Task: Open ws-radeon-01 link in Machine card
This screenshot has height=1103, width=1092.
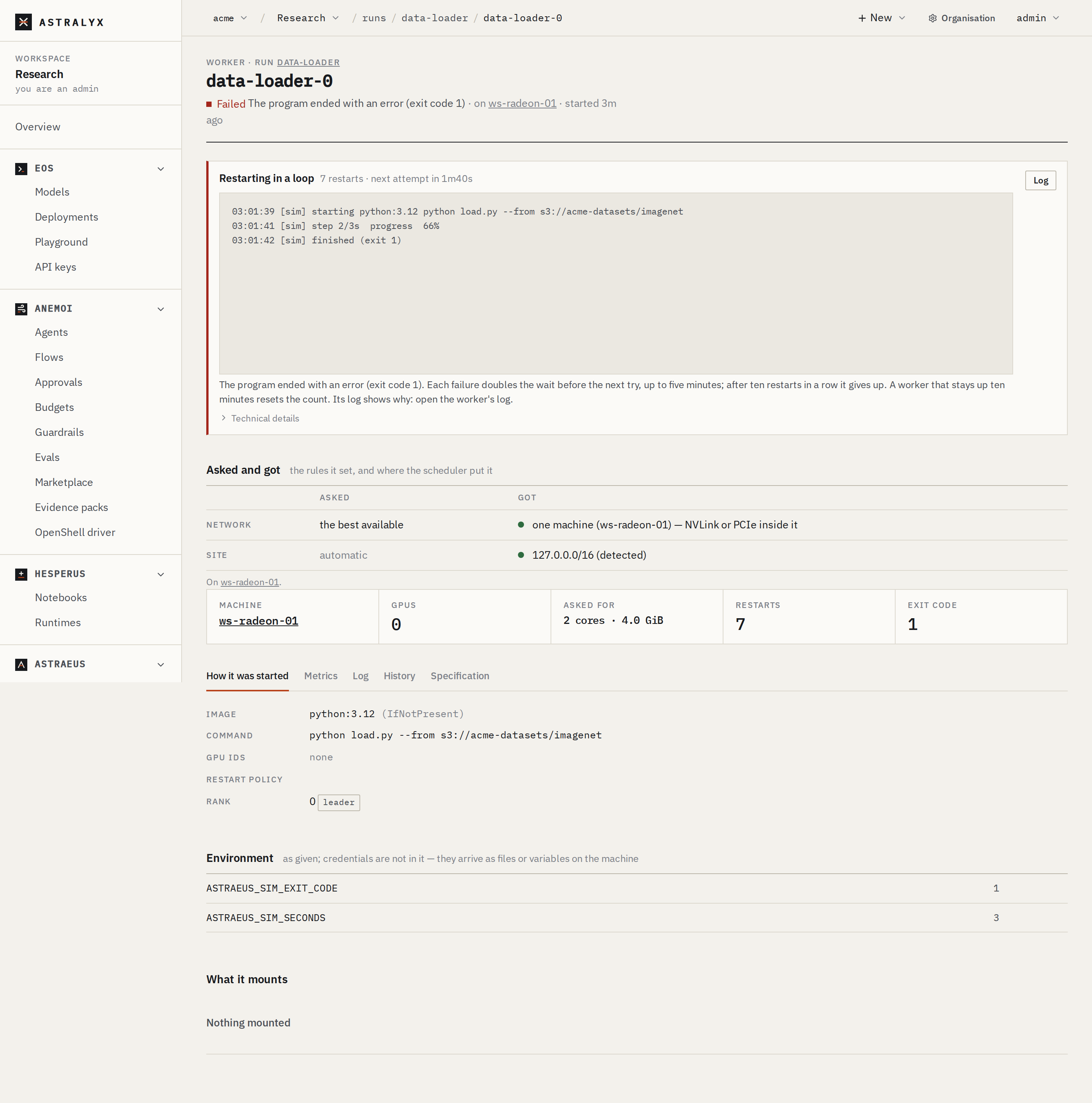Action: point(259,621)
